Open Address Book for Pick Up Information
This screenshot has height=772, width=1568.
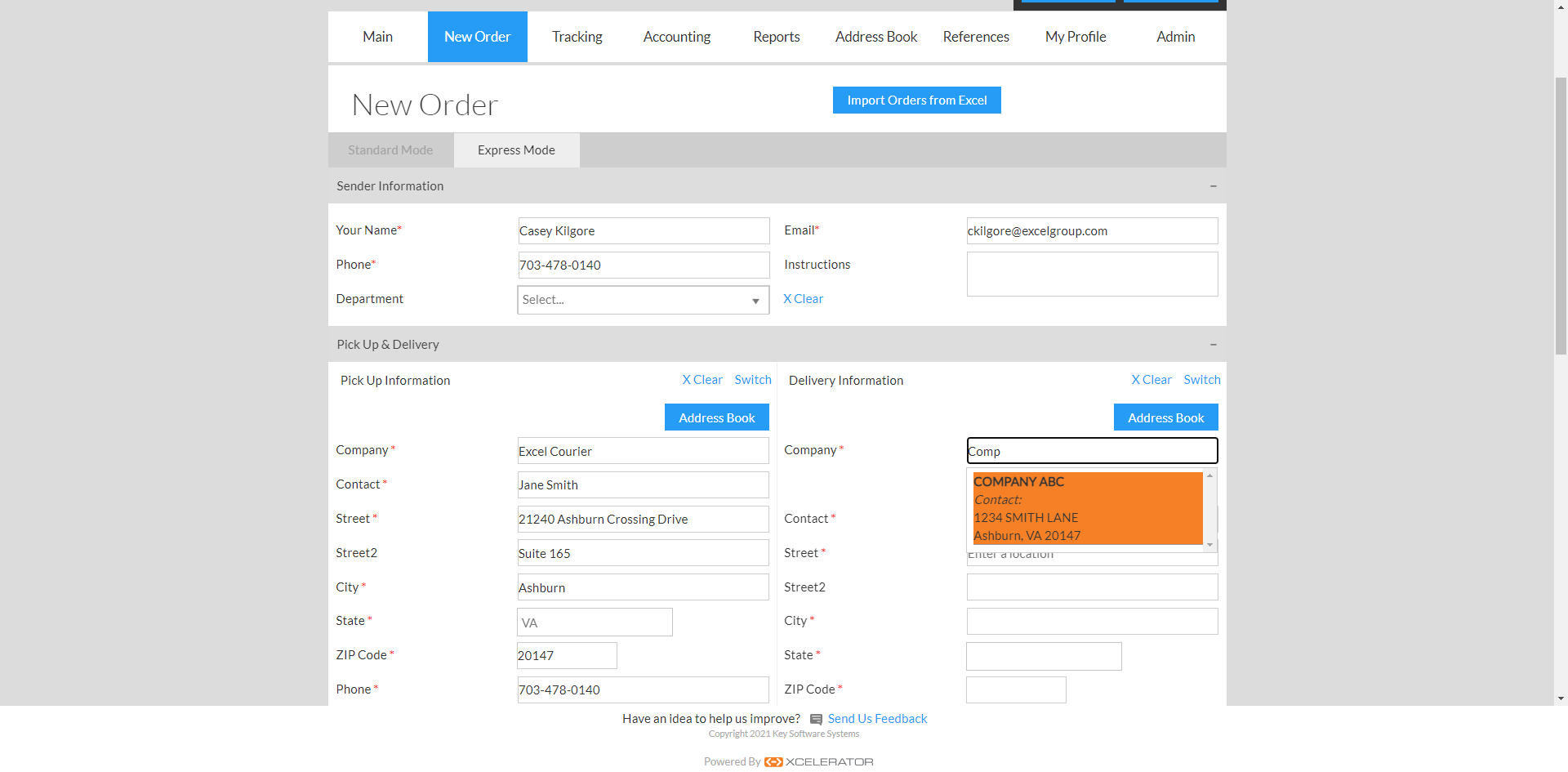coord(717,417)
